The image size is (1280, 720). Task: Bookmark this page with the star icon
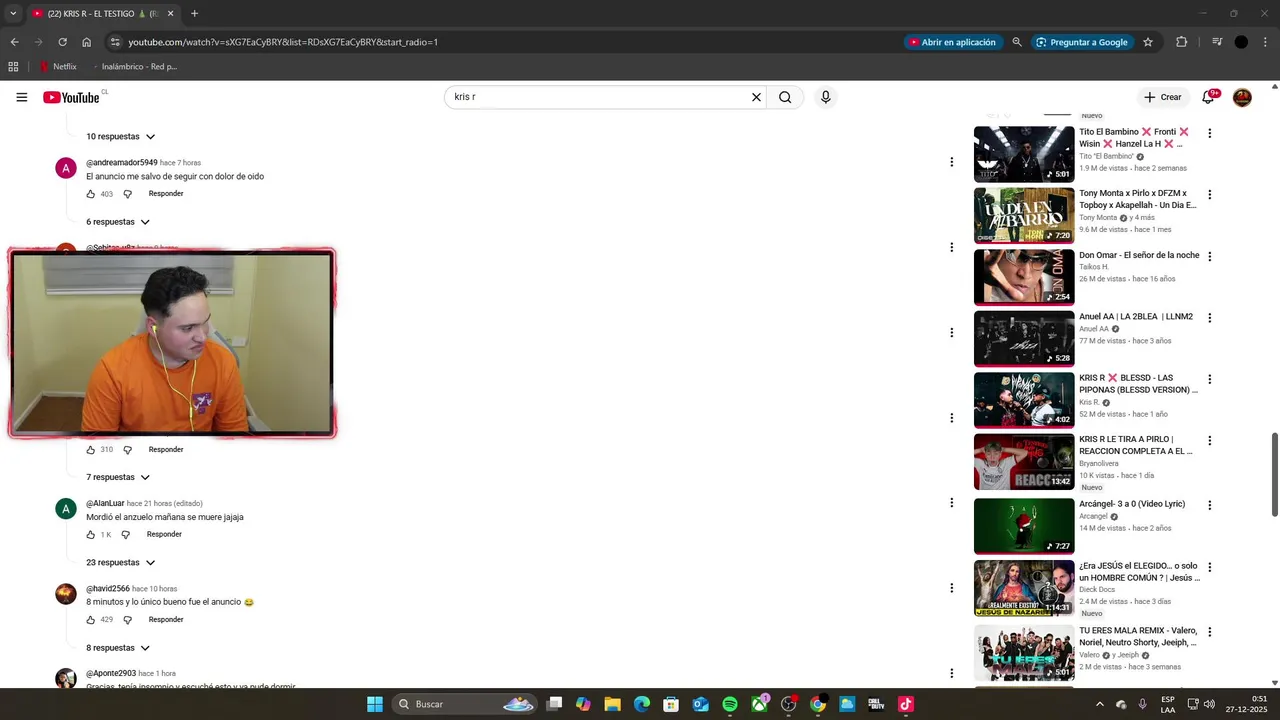coord(1148,42)
